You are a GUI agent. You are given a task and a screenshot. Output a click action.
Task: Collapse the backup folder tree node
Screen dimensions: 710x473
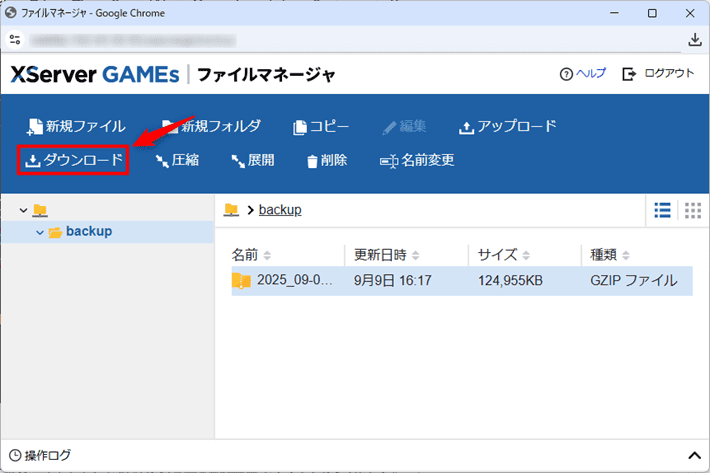[40, 232]
